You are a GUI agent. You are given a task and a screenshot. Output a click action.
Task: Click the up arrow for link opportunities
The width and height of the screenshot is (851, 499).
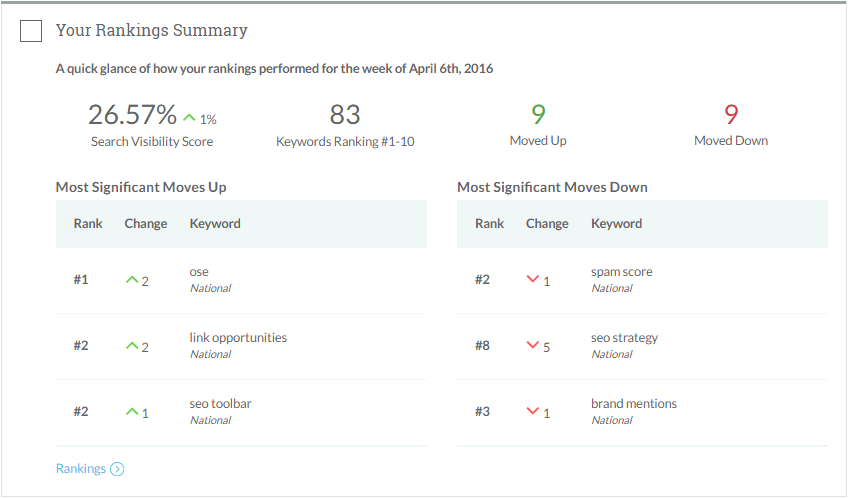tap(131, 346)
